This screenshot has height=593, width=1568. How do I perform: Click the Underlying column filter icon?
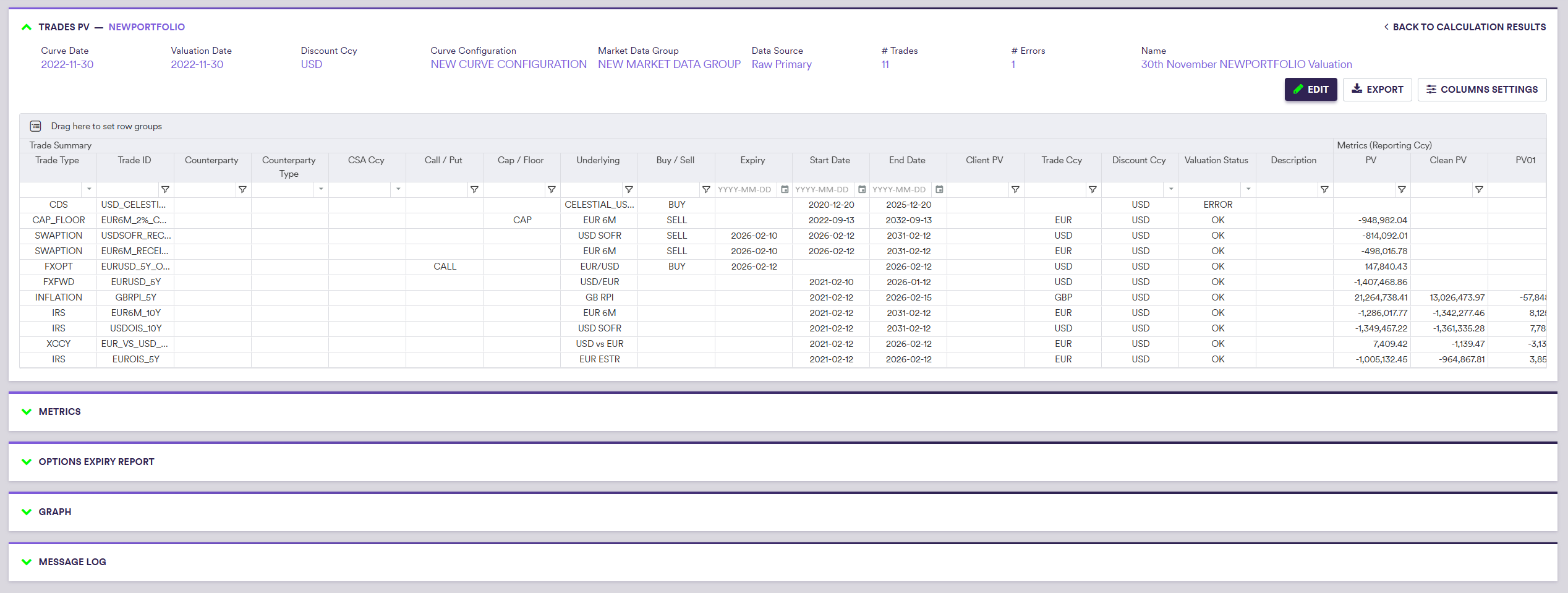[x=629, y=189]
